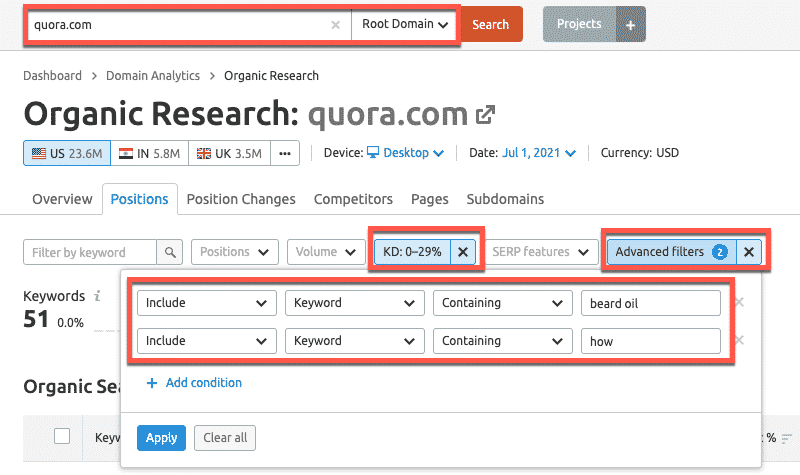Clear the quora.com search field X icon

pos(335,25)
